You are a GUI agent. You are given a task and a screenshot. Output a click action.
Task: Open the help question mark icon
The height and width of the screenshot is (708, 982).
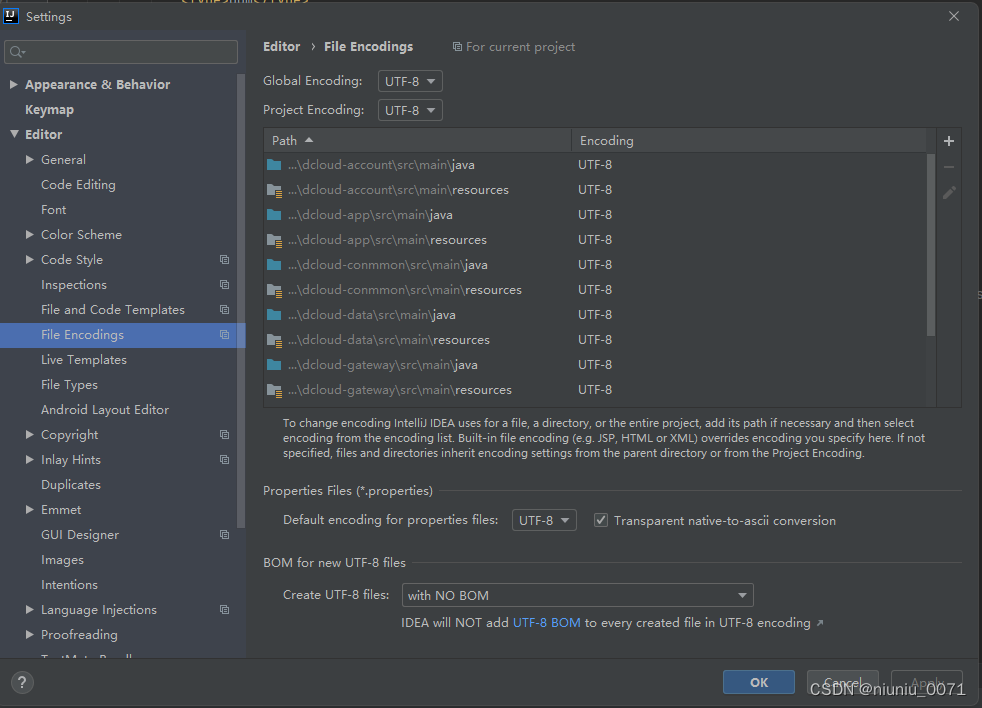click(22, 682)
